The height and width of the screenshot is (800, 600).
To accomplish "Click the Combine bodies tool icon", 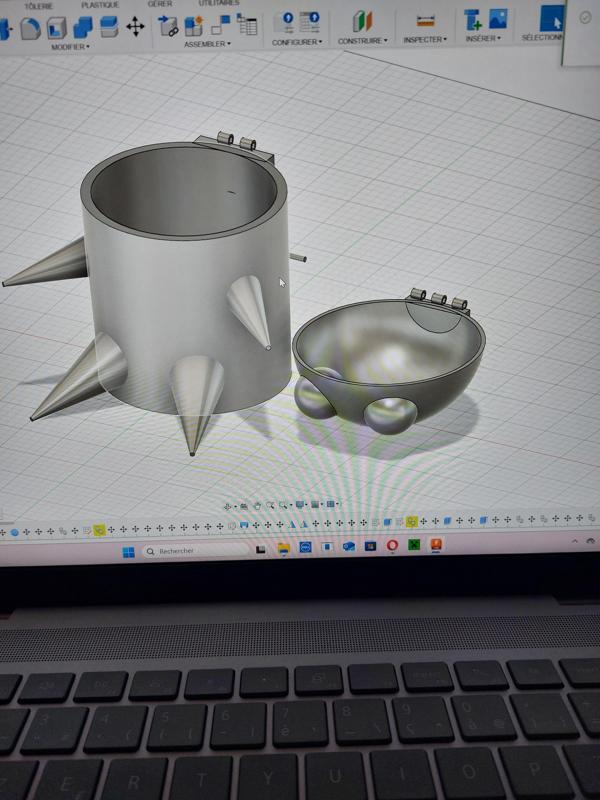I will [83, 27].
